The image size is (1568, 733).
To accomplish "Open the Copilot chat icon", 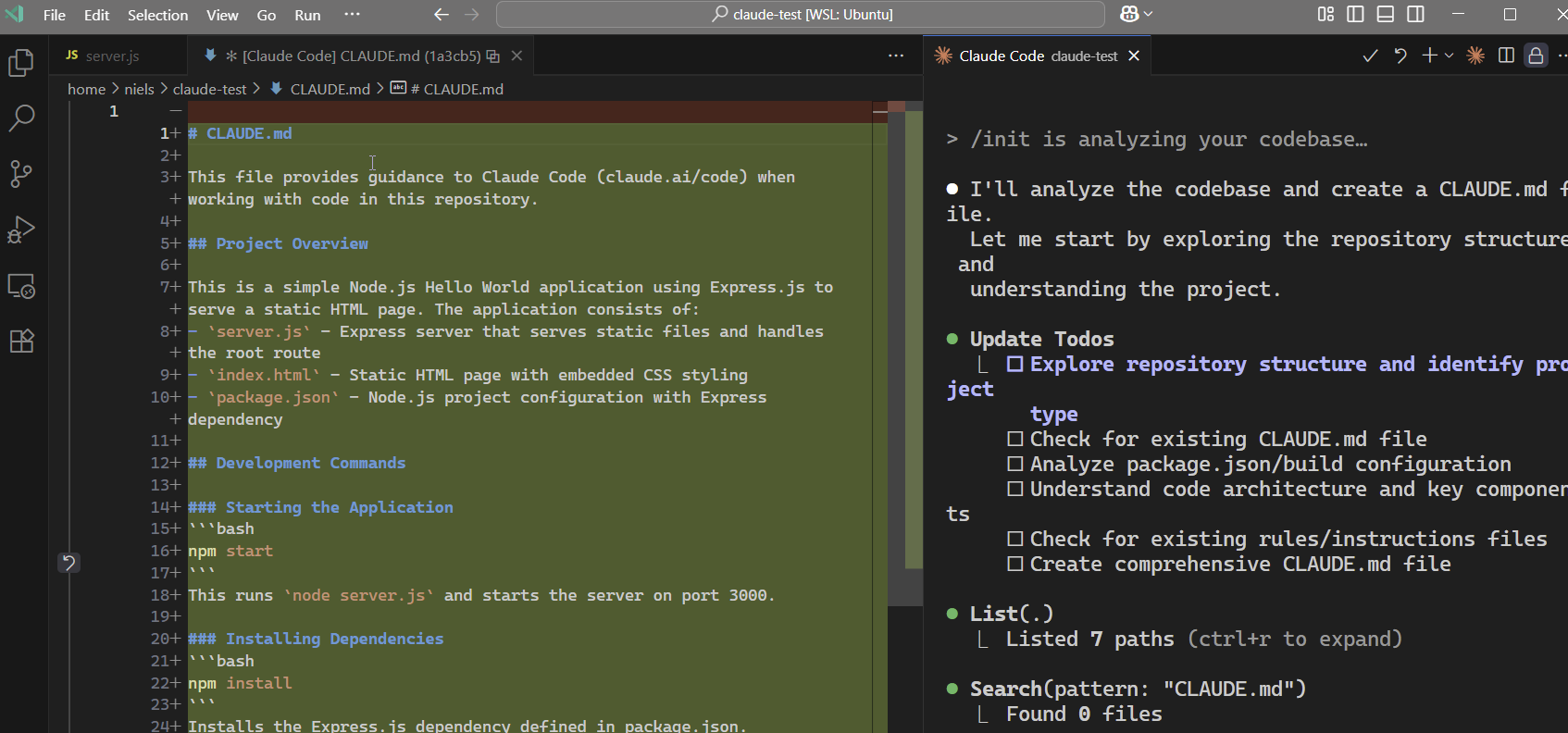I will 1129,14.
